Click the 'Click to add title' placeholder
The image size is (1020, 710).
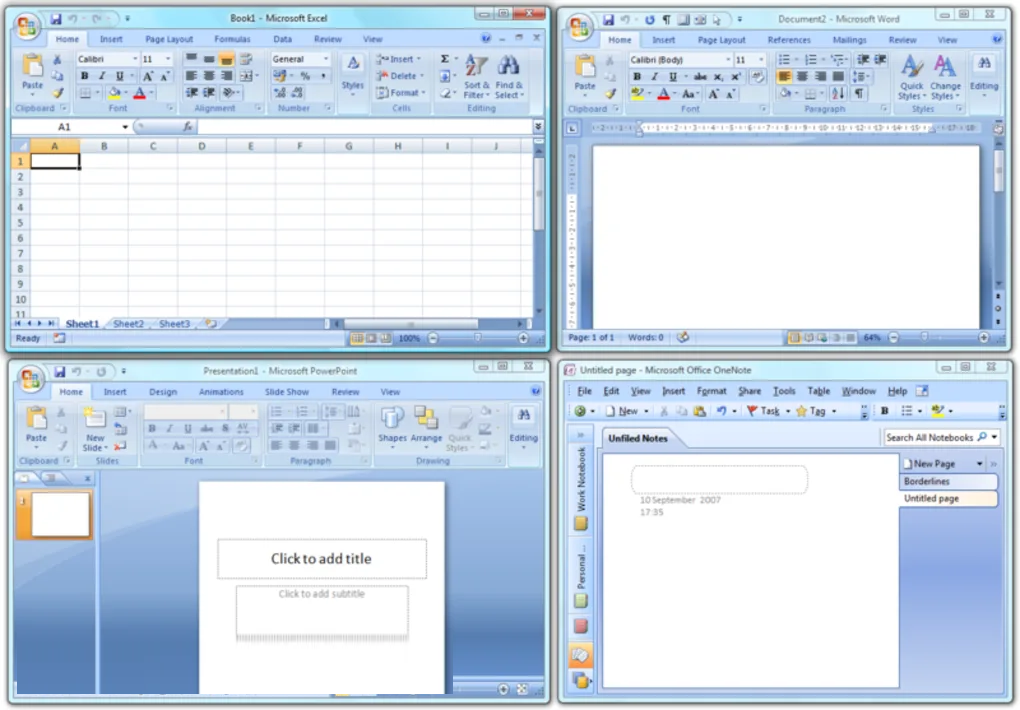322,558
